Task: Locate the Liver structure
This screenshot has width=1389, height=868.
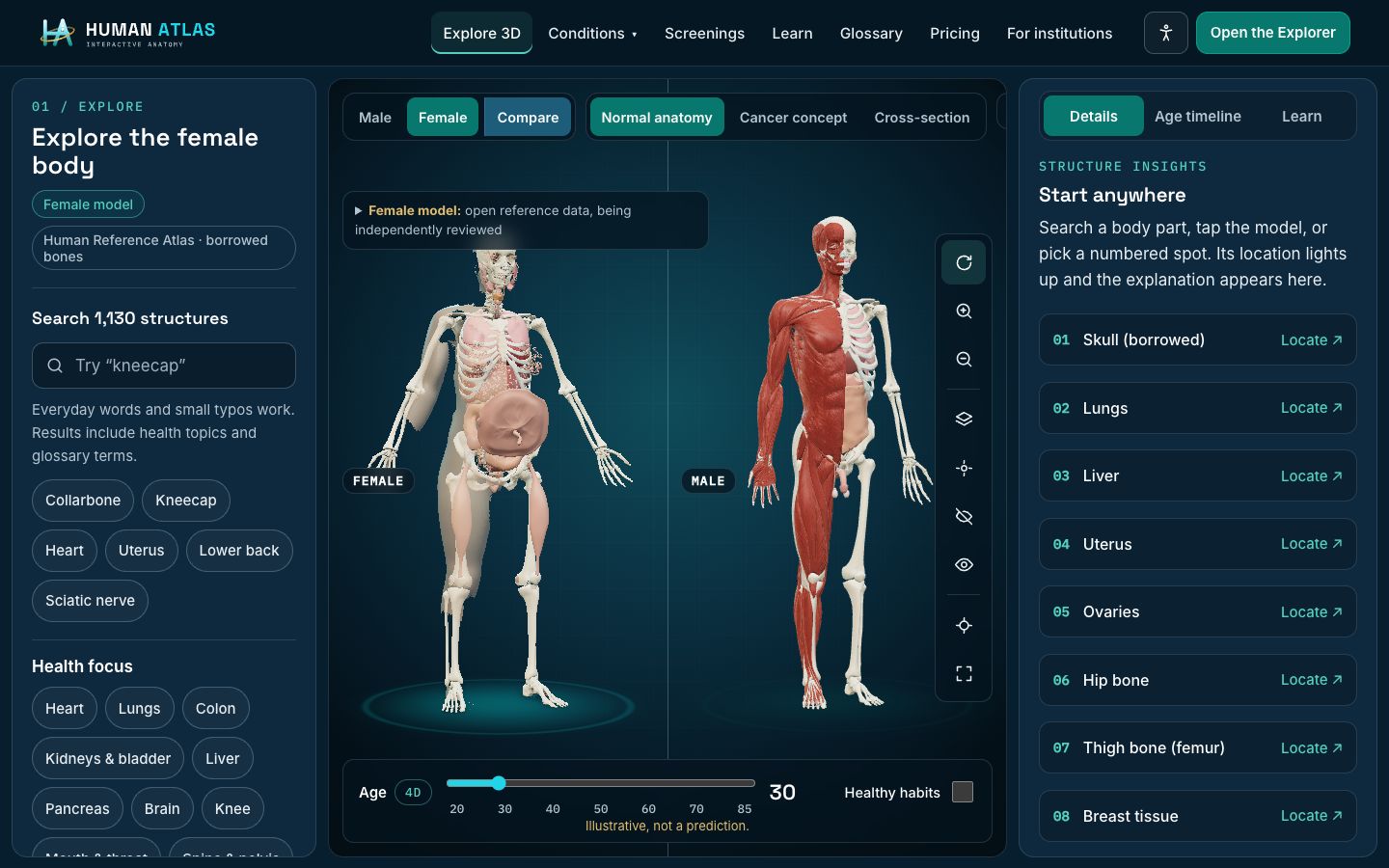Action: tap(1311, 476)
